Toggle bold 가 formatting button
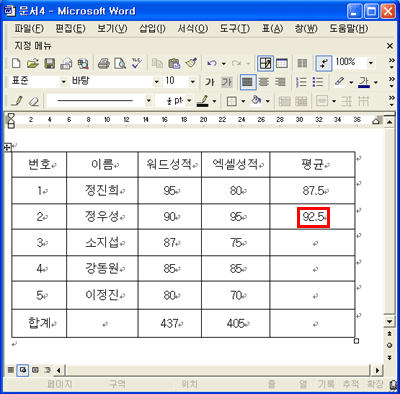Screen dimensions: 400x394 210,82
